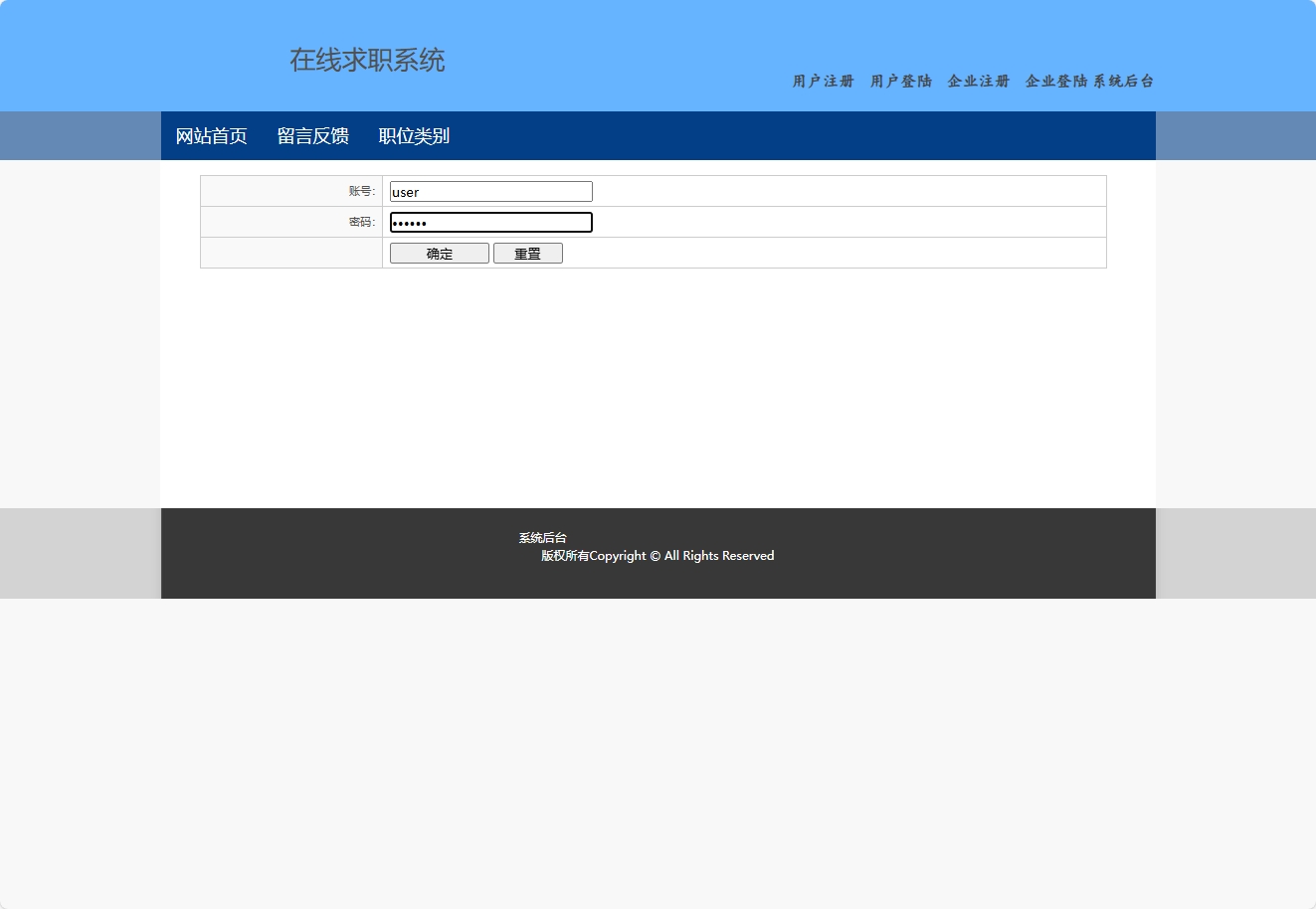
Task: Click the 确定 submit button
Action: pyautogui.click(x=439, y=253)
